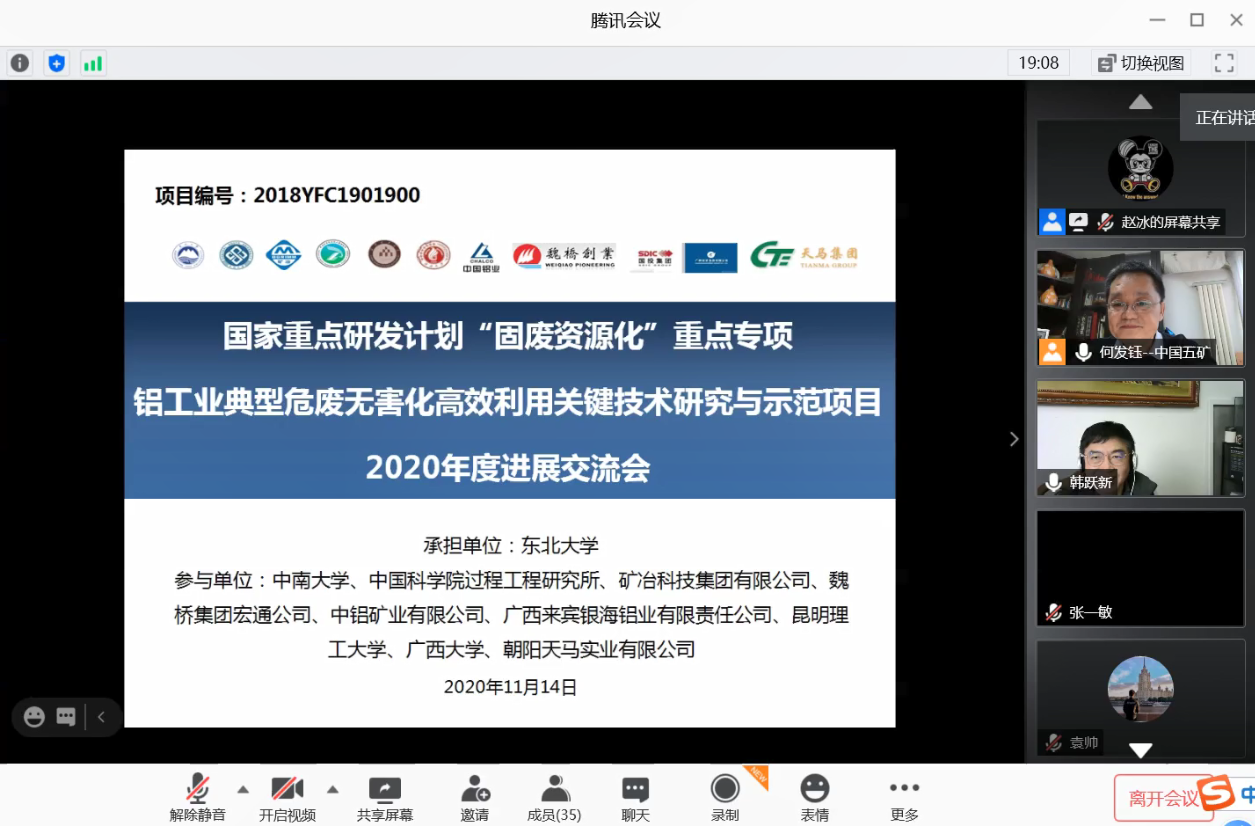The image size is (1255, 826).
Task: Collapse participant video sidebar with chevron
Action: (1014, 439)
